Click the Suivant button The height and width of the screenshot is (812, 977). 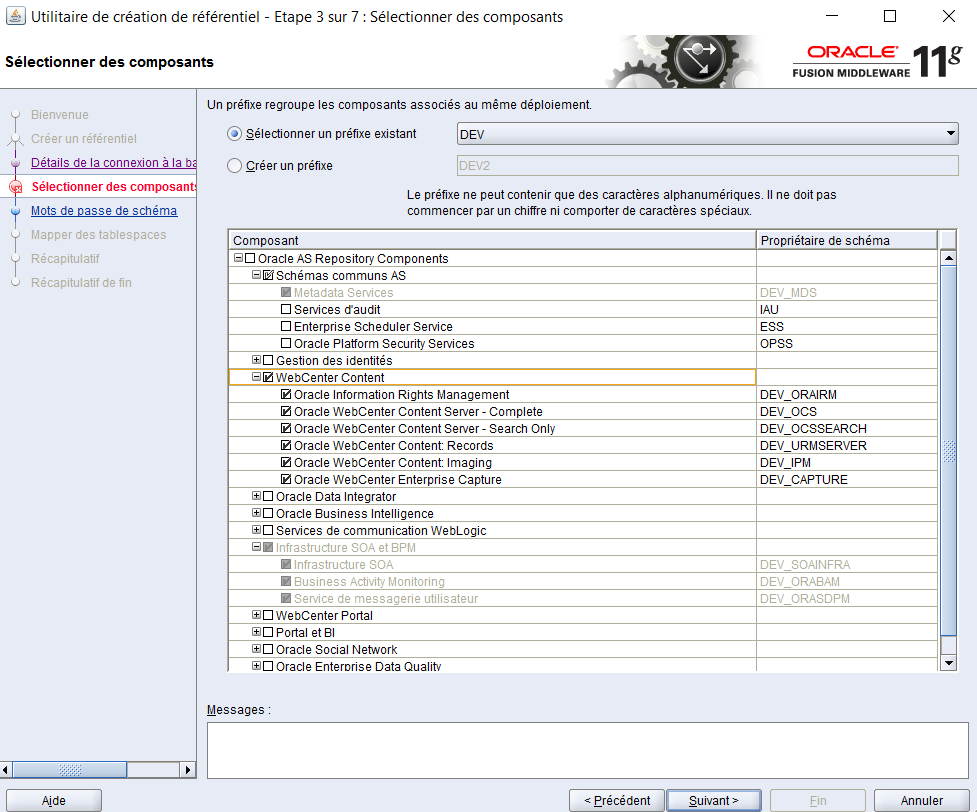[713, 800]
